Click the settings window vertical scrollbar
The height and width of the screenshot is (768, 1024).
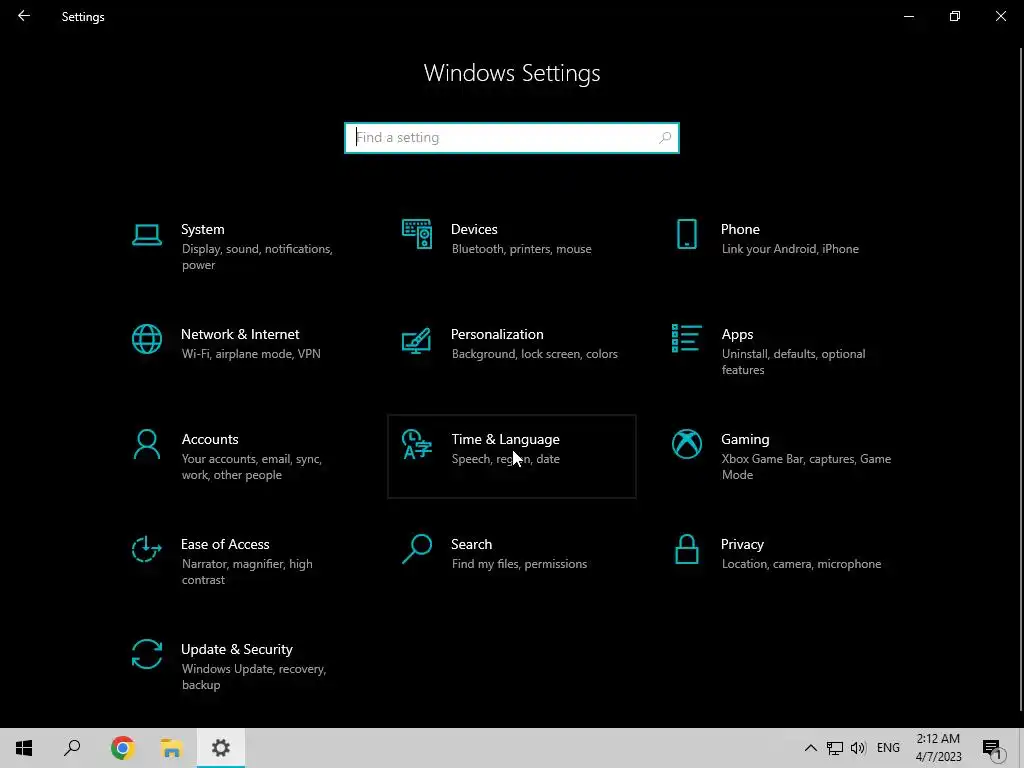pyautogui.click(x=1021, y=379)
